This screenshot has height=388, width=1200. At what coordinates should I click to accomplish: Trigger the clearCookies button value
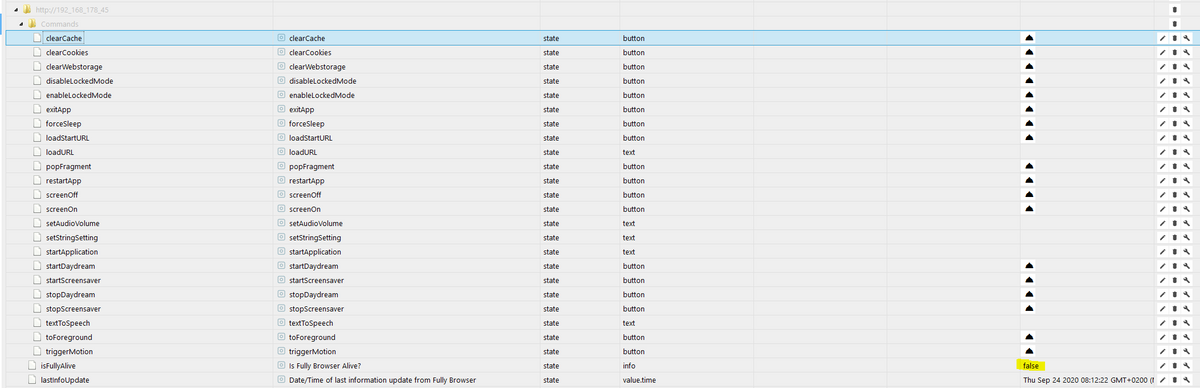(x=1029, y=52)
